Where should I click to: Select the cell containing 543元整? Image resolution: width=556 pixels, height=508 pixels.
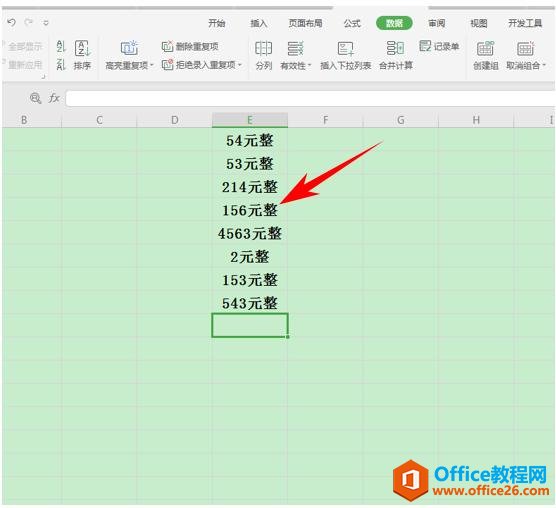tap(250, 303)
